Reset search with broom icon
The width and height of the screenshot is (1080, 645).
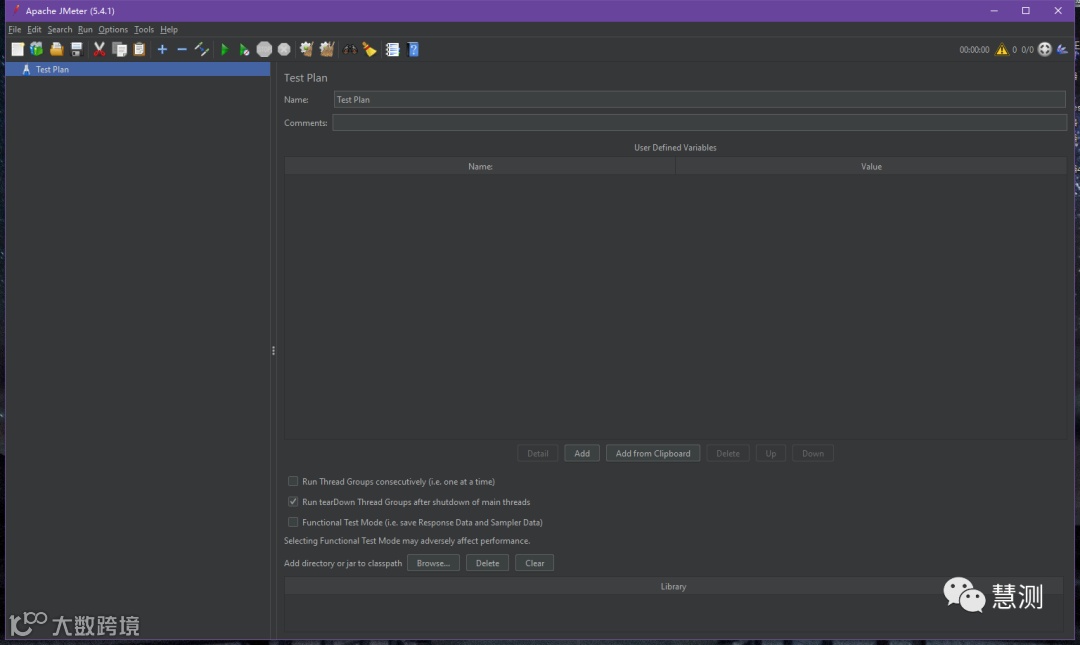point(370,50)
